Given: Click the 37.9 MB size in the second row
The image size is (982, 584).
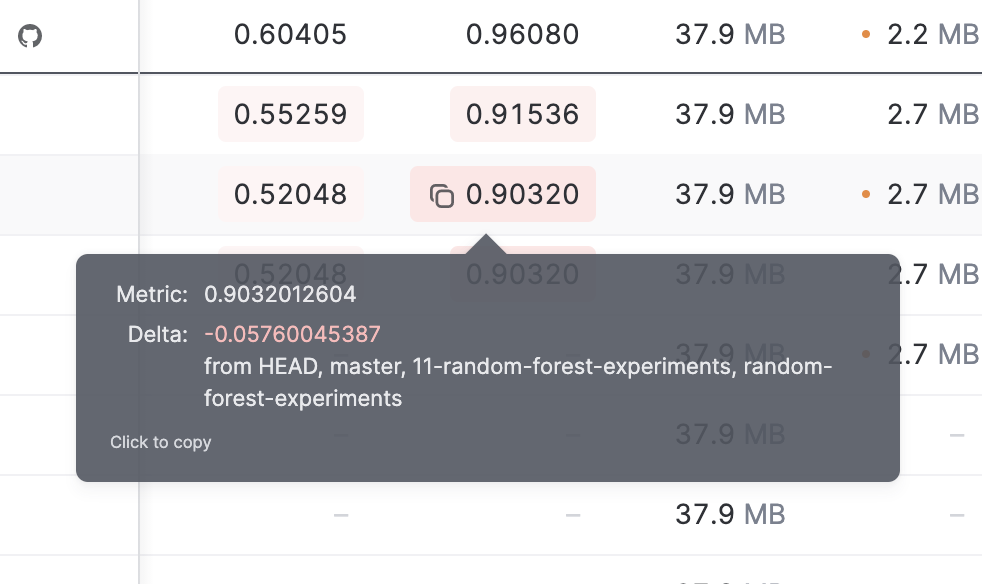Looking at the screenshot, I should pos(729,114).
